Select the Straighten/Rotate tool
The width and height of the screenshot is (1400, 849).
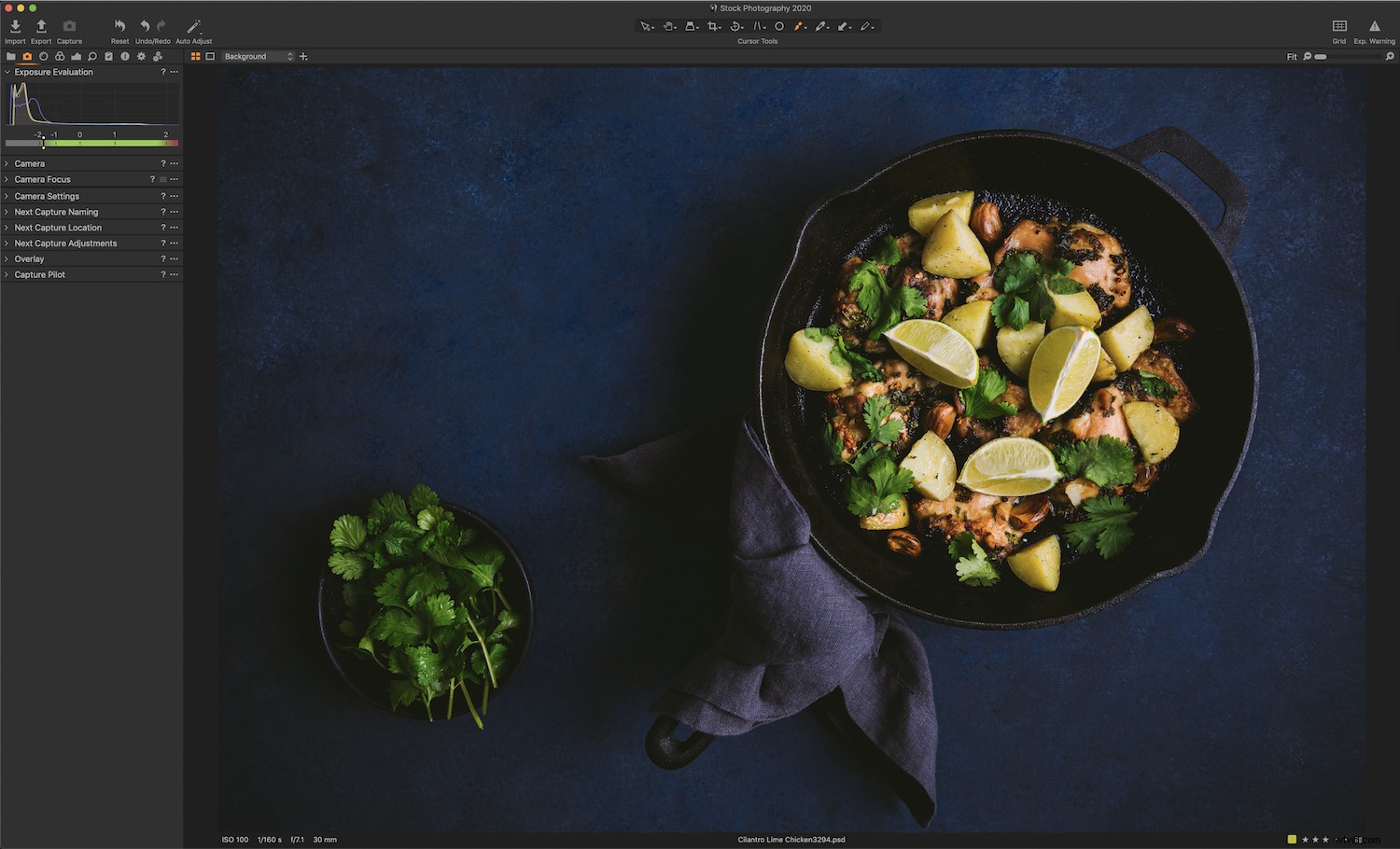point(736,26)
